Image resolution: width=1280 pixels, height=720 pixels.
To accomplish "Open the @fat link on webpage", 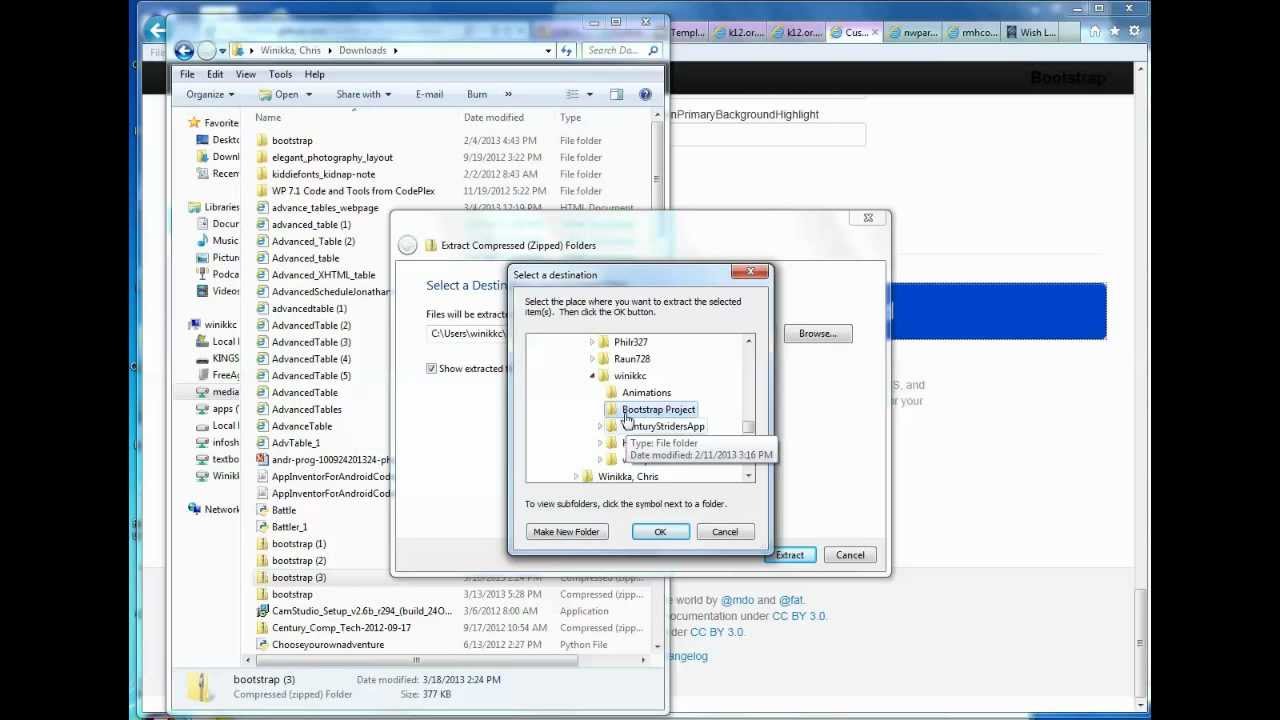I will 791,600.
